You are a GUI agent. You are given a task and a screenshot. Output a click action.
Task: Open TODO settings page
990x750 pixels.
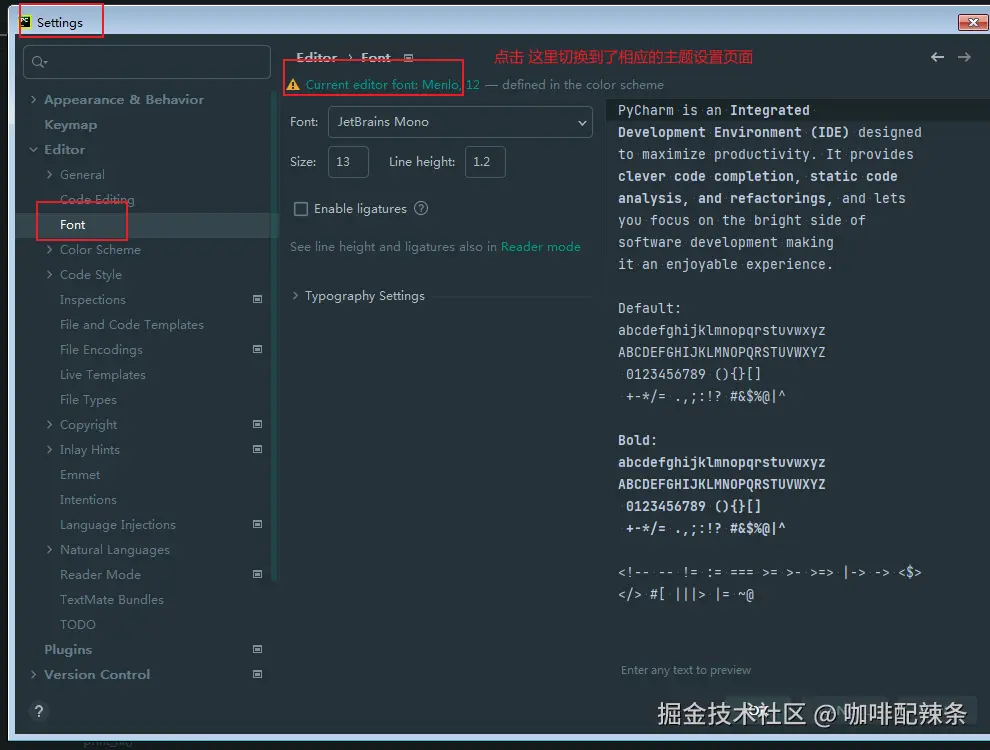click(78, 624)
